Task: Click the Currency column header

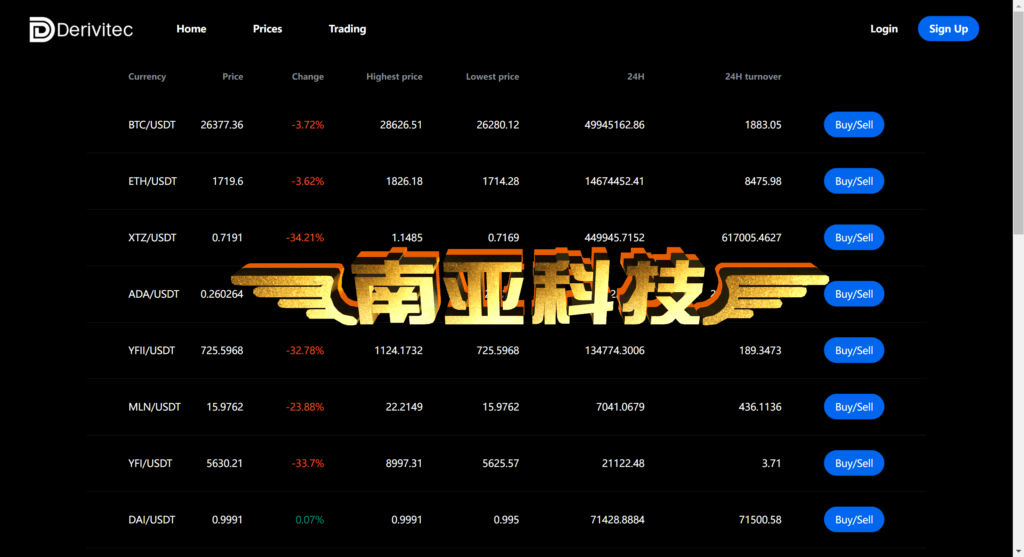Action: click(147, 76)
